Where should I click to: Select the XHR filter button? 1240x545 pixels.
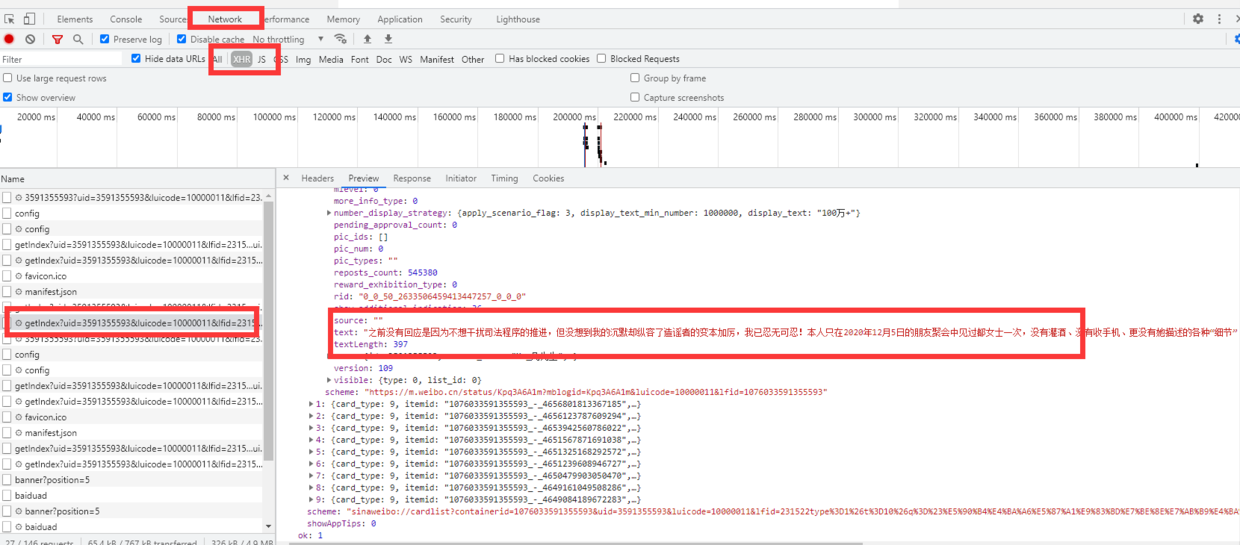click(241, 60)
